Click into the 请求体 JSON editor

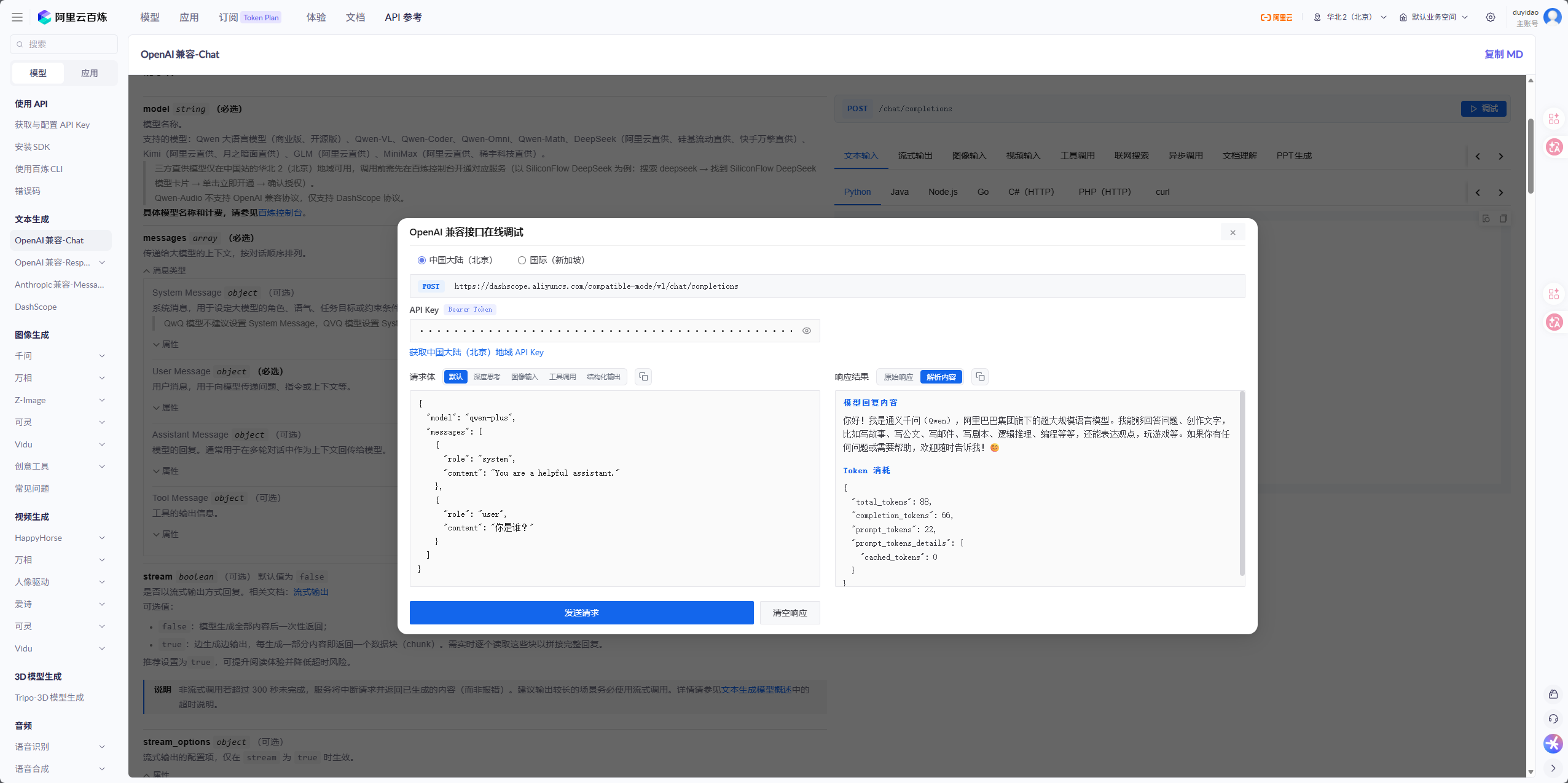(x=614, y=489)
